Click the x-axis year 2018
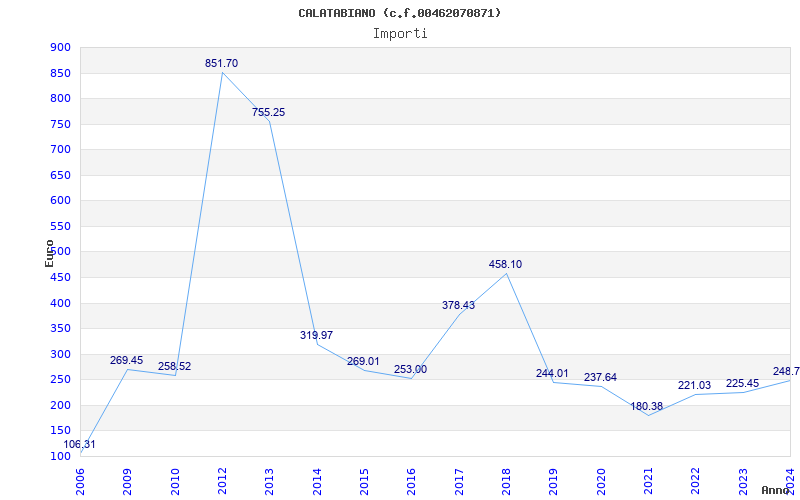This screenshot has height=500, width=800. click(x=506, y=482)
